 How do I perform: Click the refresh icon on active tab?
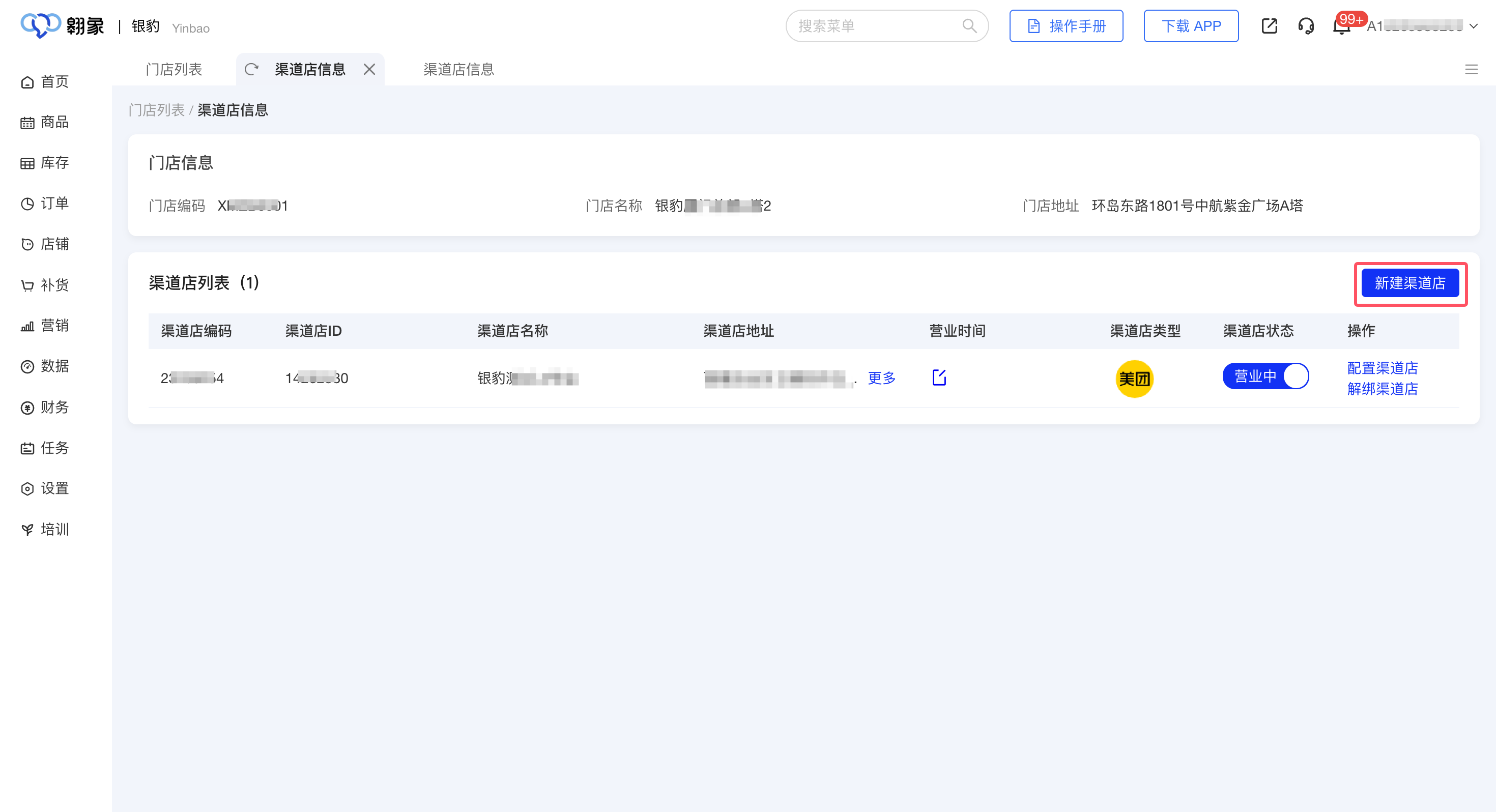click(x=251, y=70)
